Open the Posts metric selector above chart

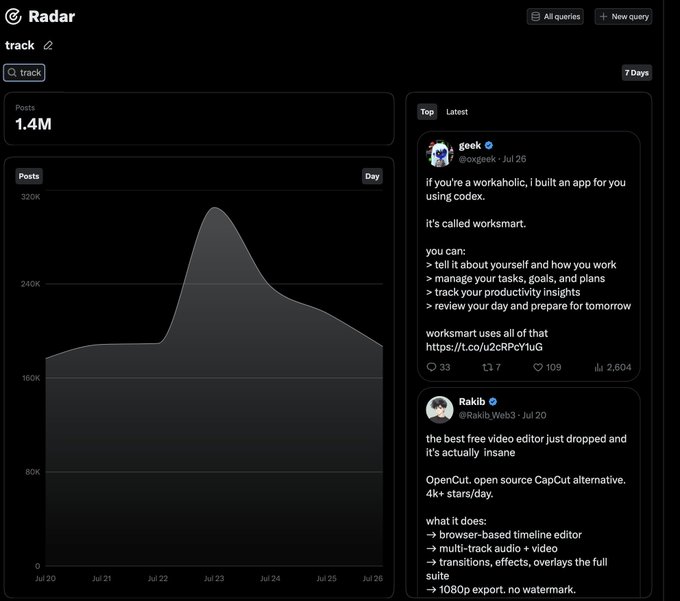29,176
